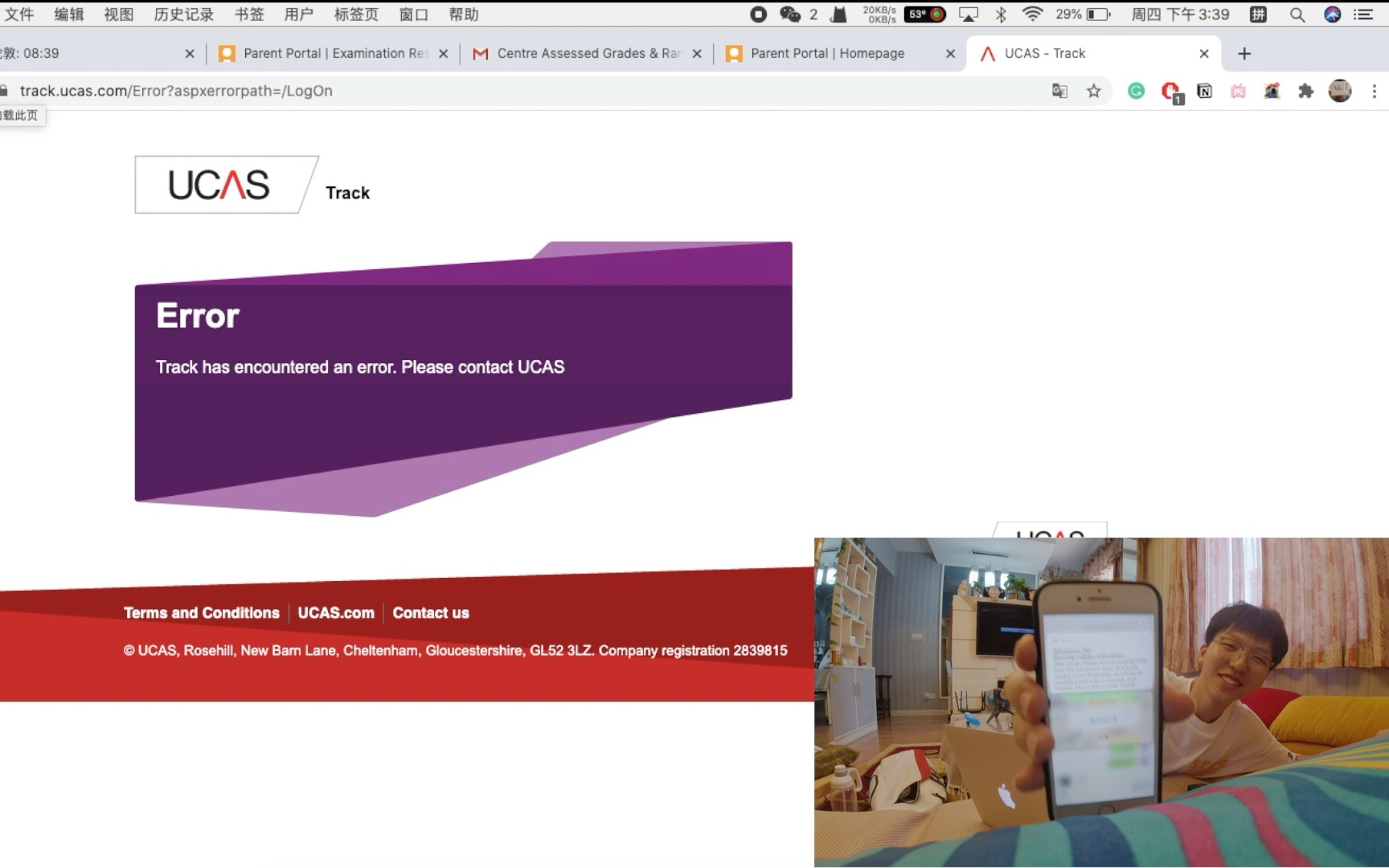Open the 拼 input method menu
The height and width of the screenshot is (868, 1389).
pos(1259,14)
